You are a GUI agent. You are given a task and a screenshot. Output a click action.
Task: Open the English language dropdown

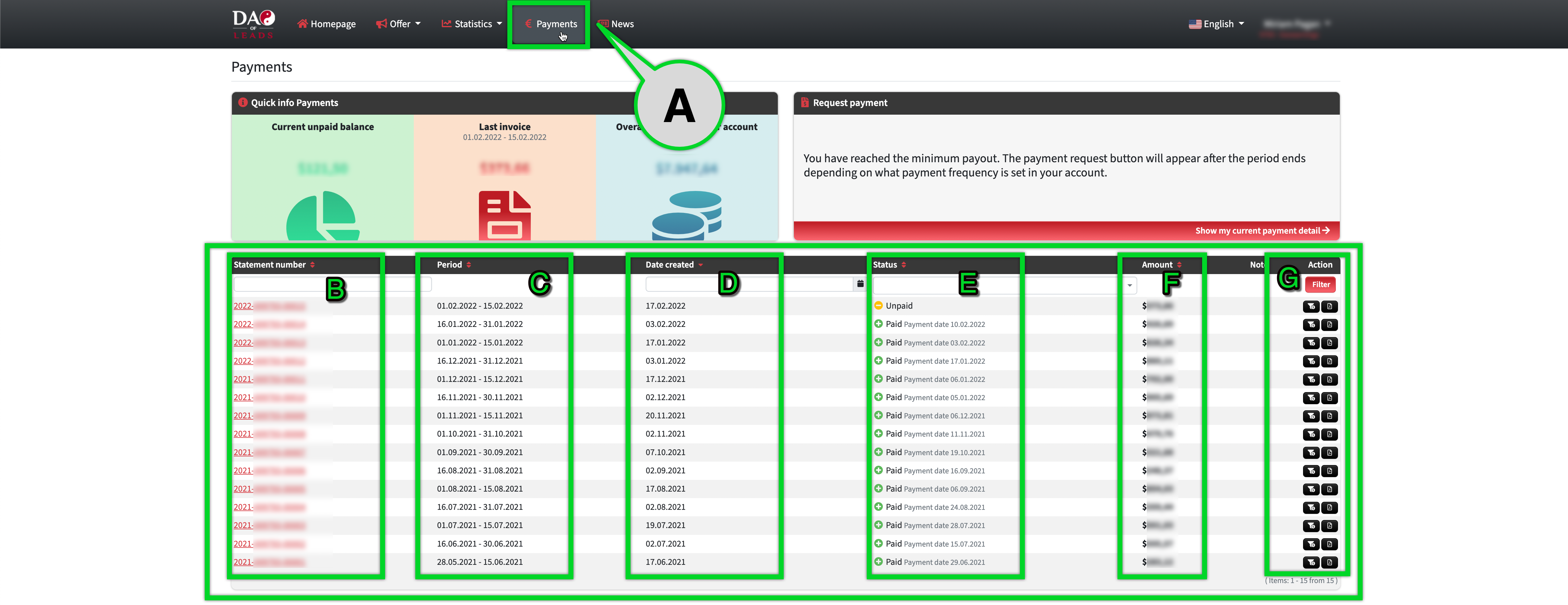[1217, 24]
